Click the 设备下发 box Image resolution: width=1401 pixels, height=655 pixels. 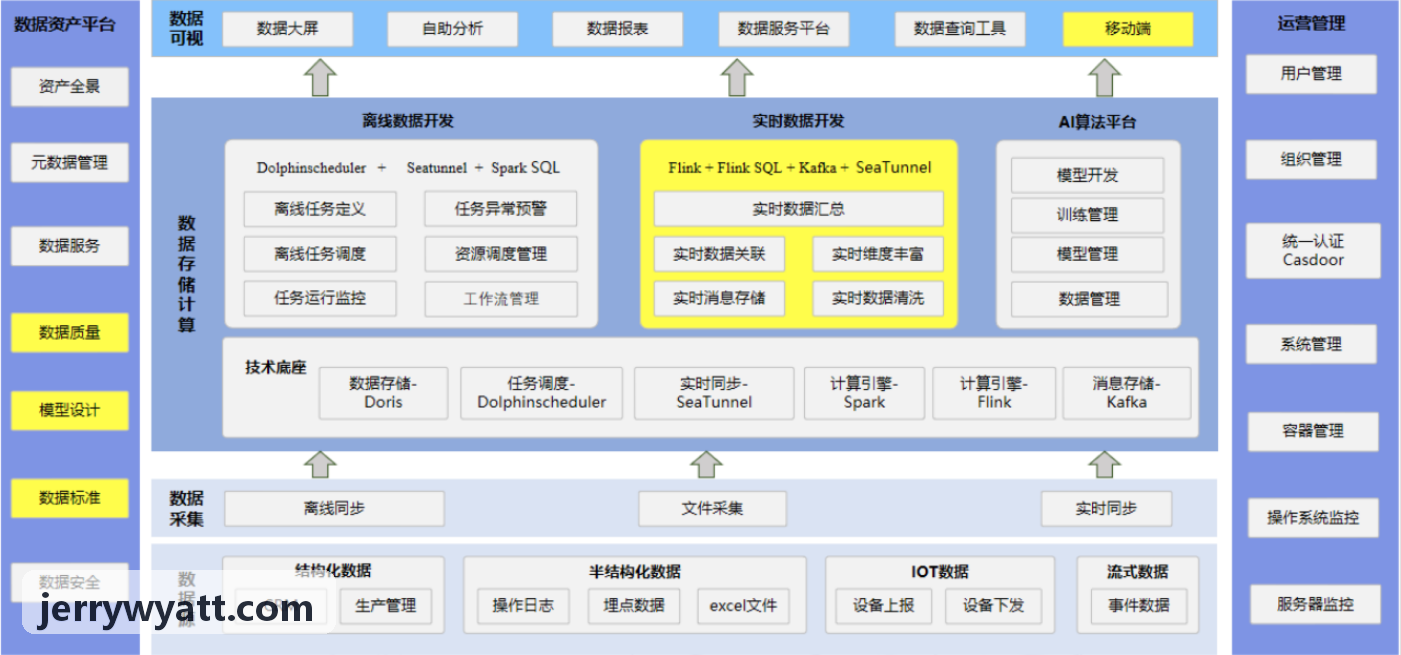click(x=993, y=606)
